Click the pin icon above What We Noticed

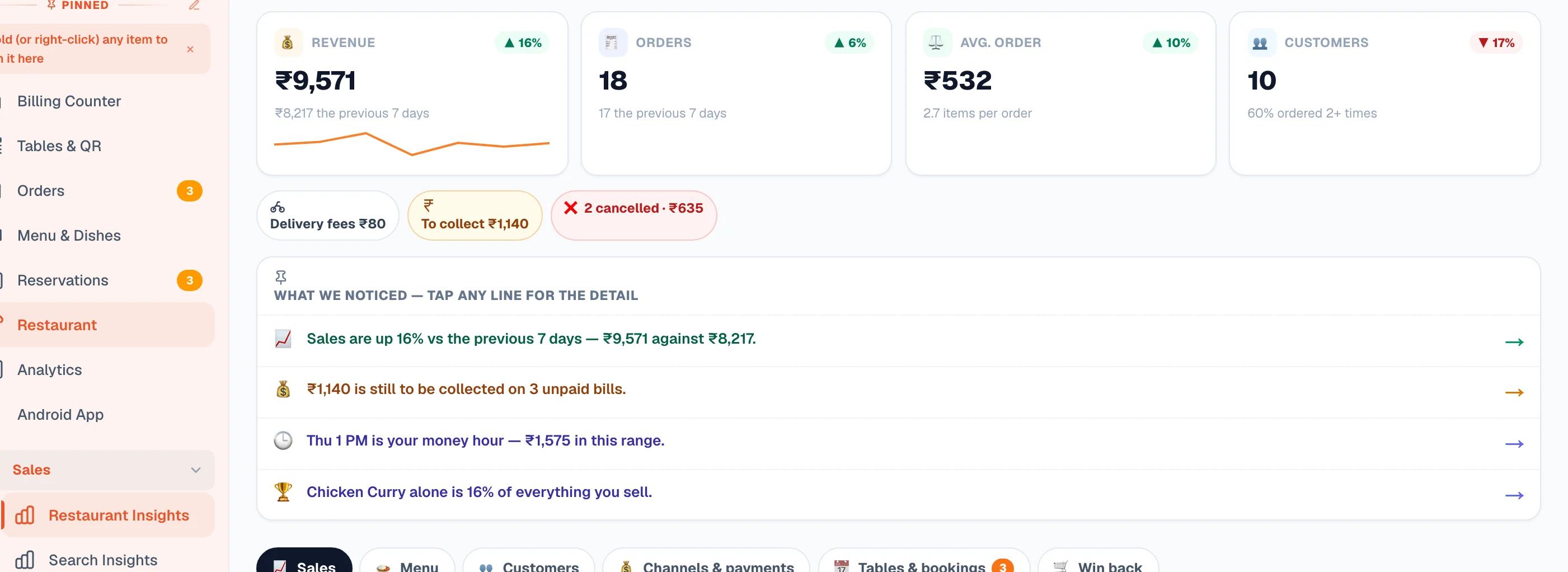[x=280, y=278]
